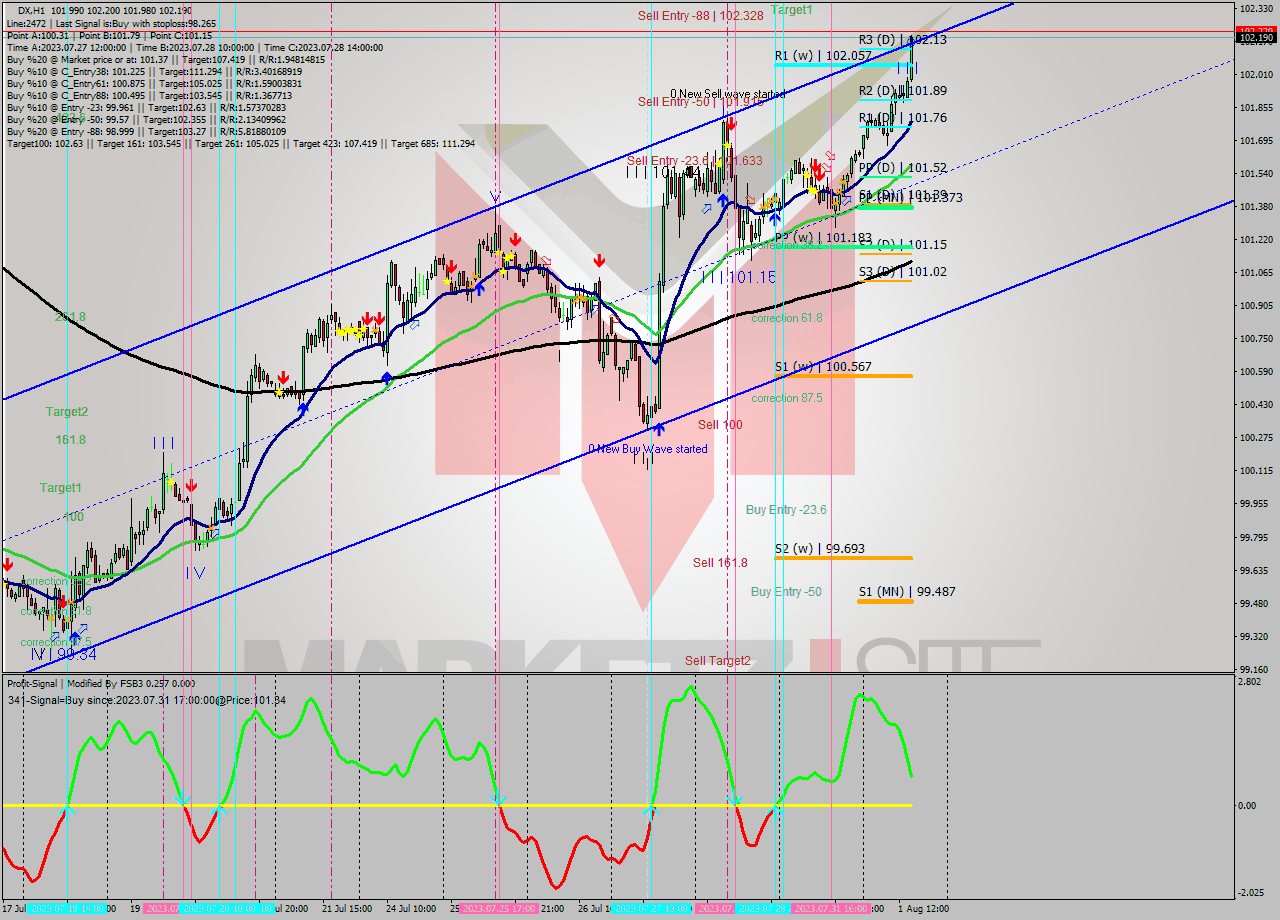Click the 'S1 (MN) | 99.487' support label
This screenshot has width=1280, height=920.
pyautogui.click(x=906, y=591)
